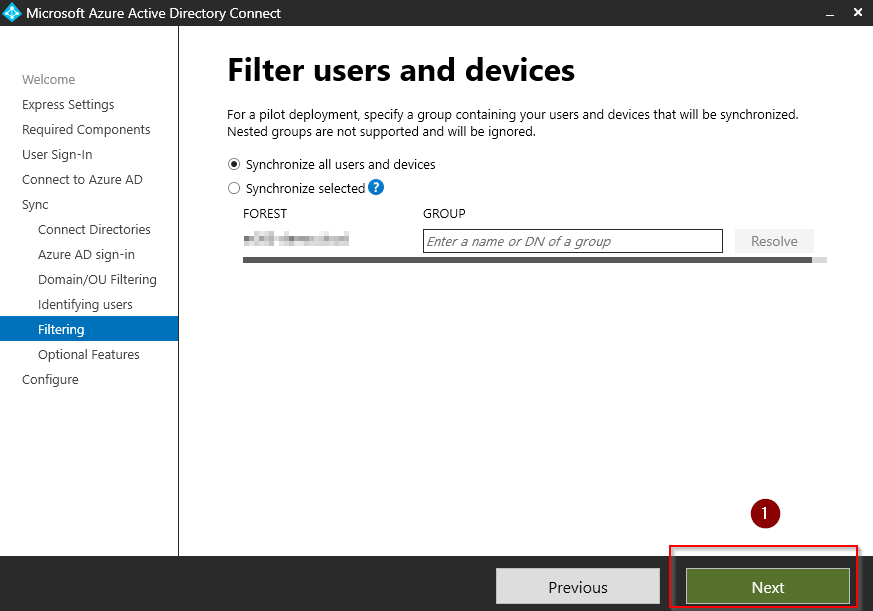Open Connect Directories sub-step

point(94,229)
